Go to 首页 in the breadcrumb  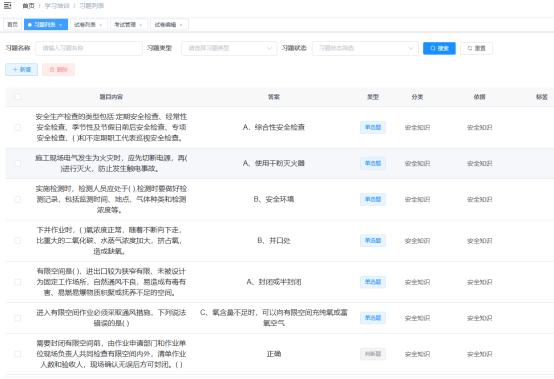pos(28,6)
